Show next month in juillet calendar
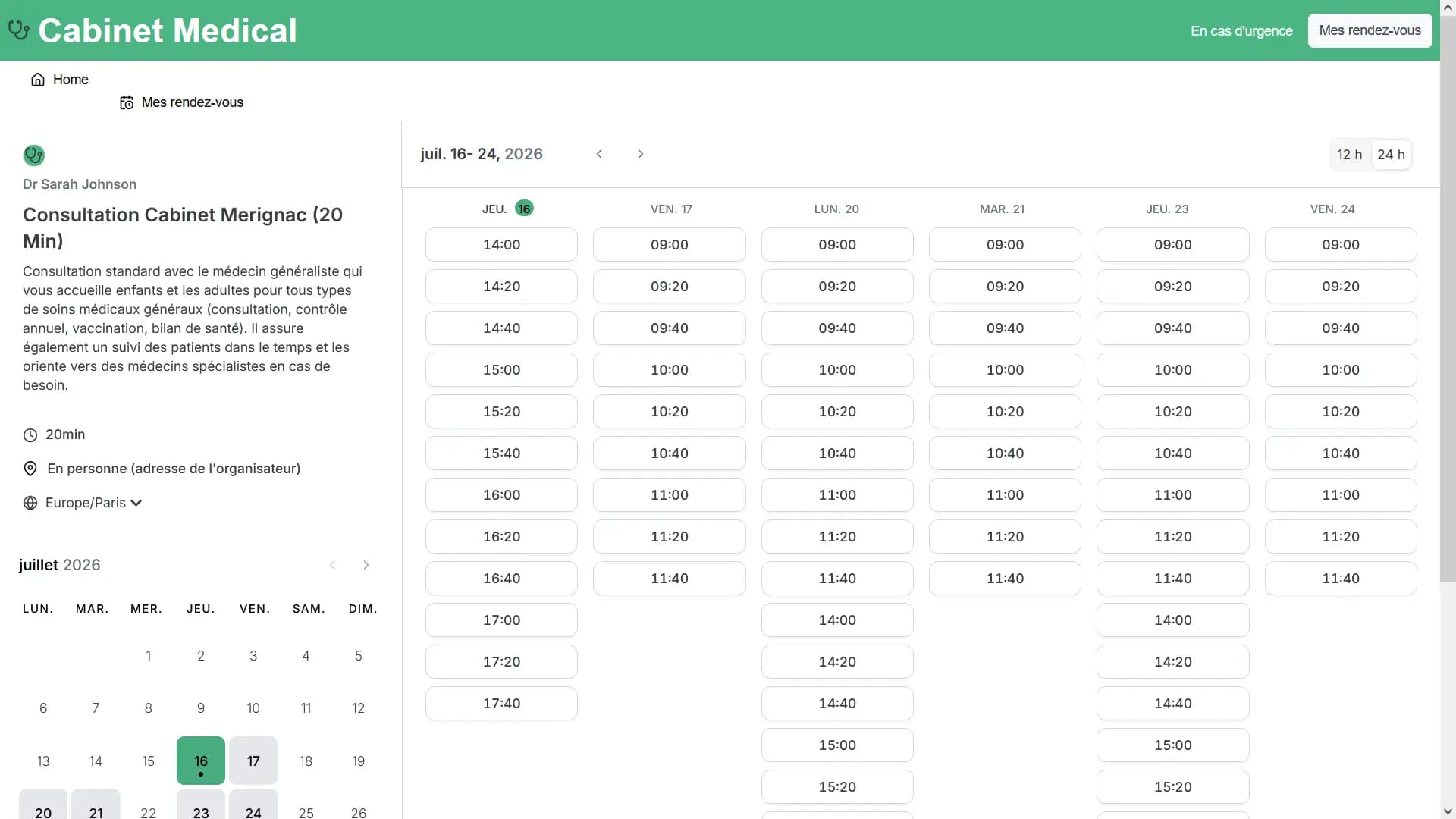Screen dimensions: 1456x819 [366, 565]
